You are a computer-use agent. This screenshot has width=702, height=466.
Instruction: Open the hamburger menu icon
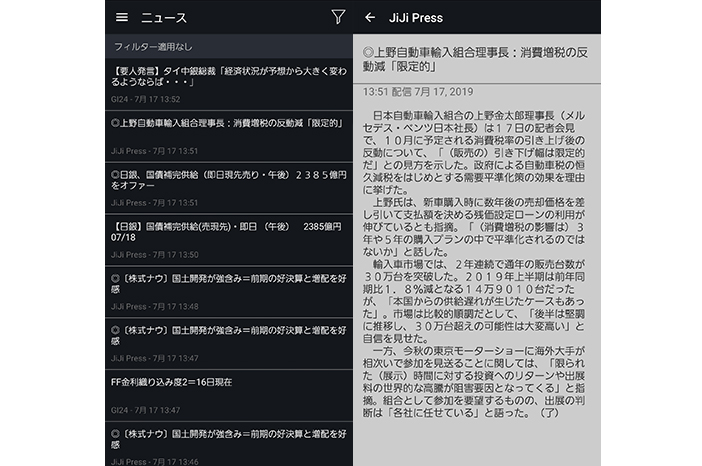pos(122,18)
